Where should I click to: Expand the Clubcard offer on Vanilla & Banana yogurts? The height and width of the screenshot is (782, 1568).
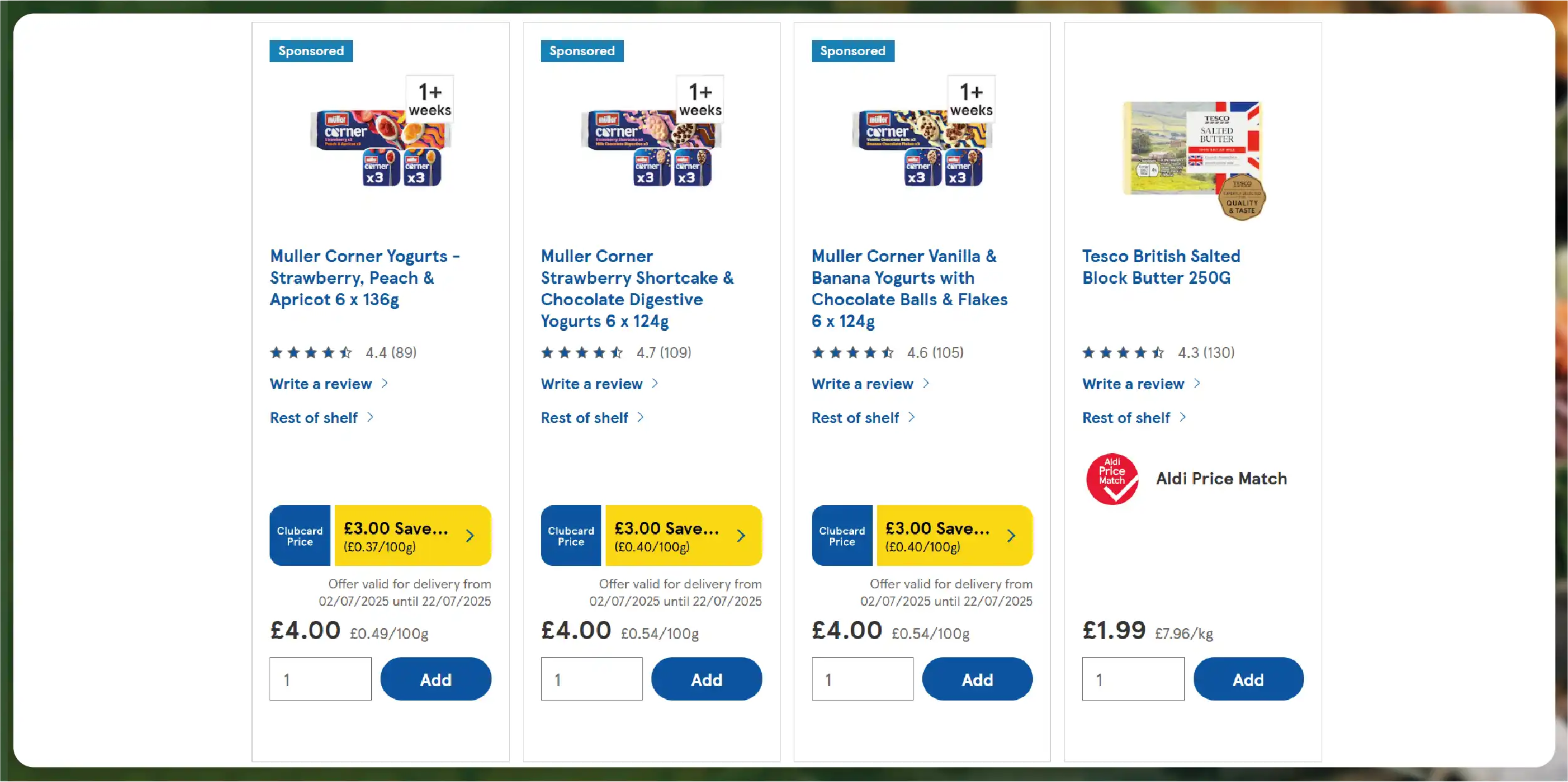click(954, 536)
